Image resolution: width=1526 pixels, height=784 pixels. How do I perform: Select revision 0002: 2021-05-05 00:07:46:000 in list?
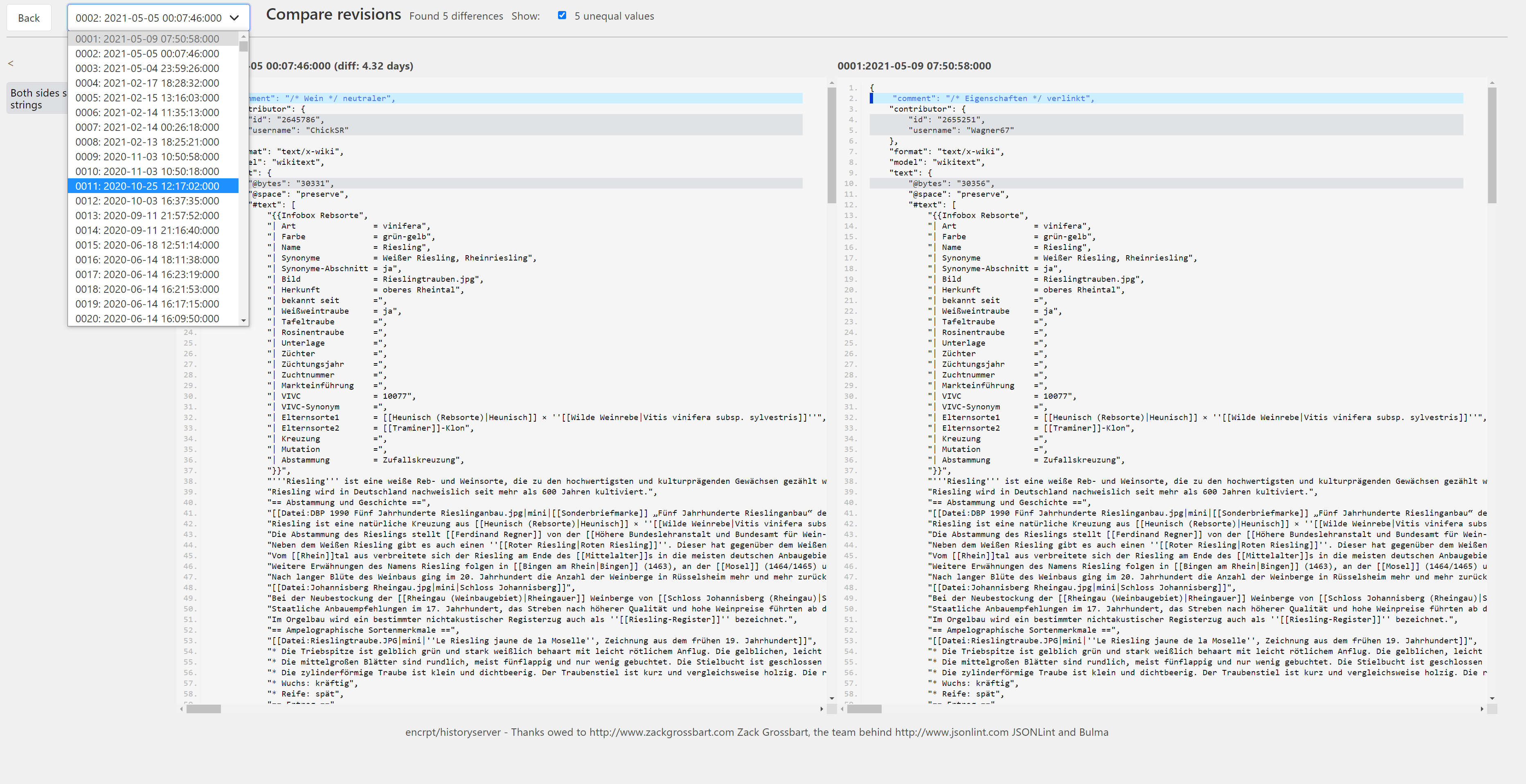(x=153, y=53)
